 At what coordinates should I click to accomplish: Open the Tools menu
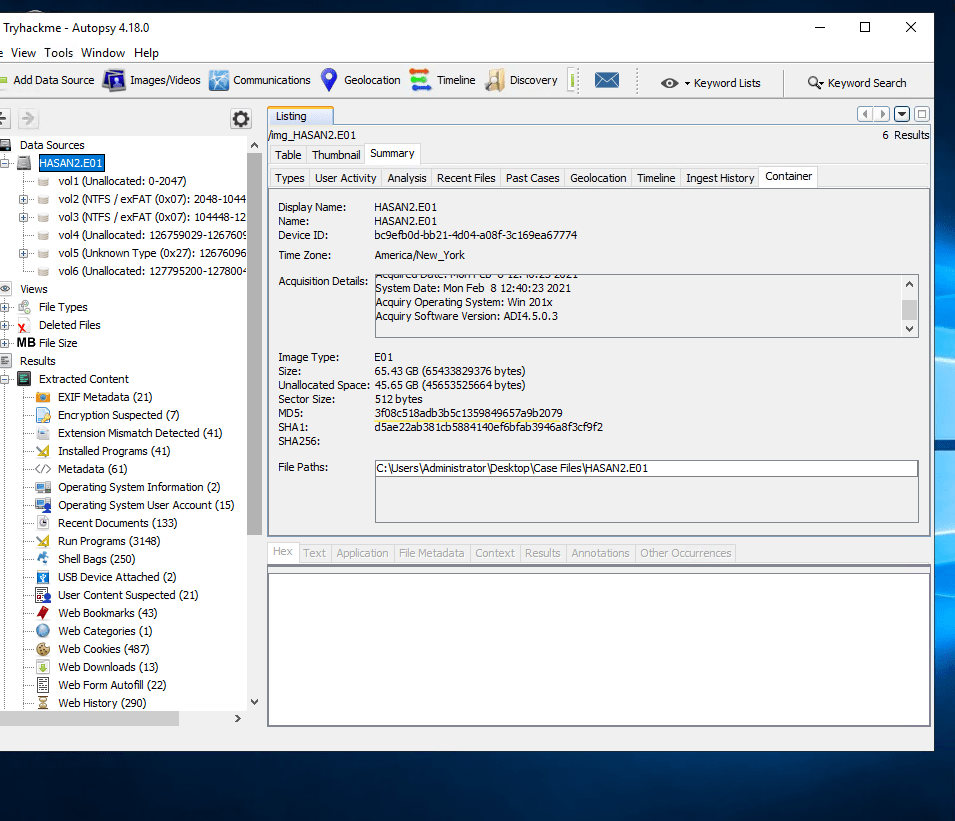[58, 53]
